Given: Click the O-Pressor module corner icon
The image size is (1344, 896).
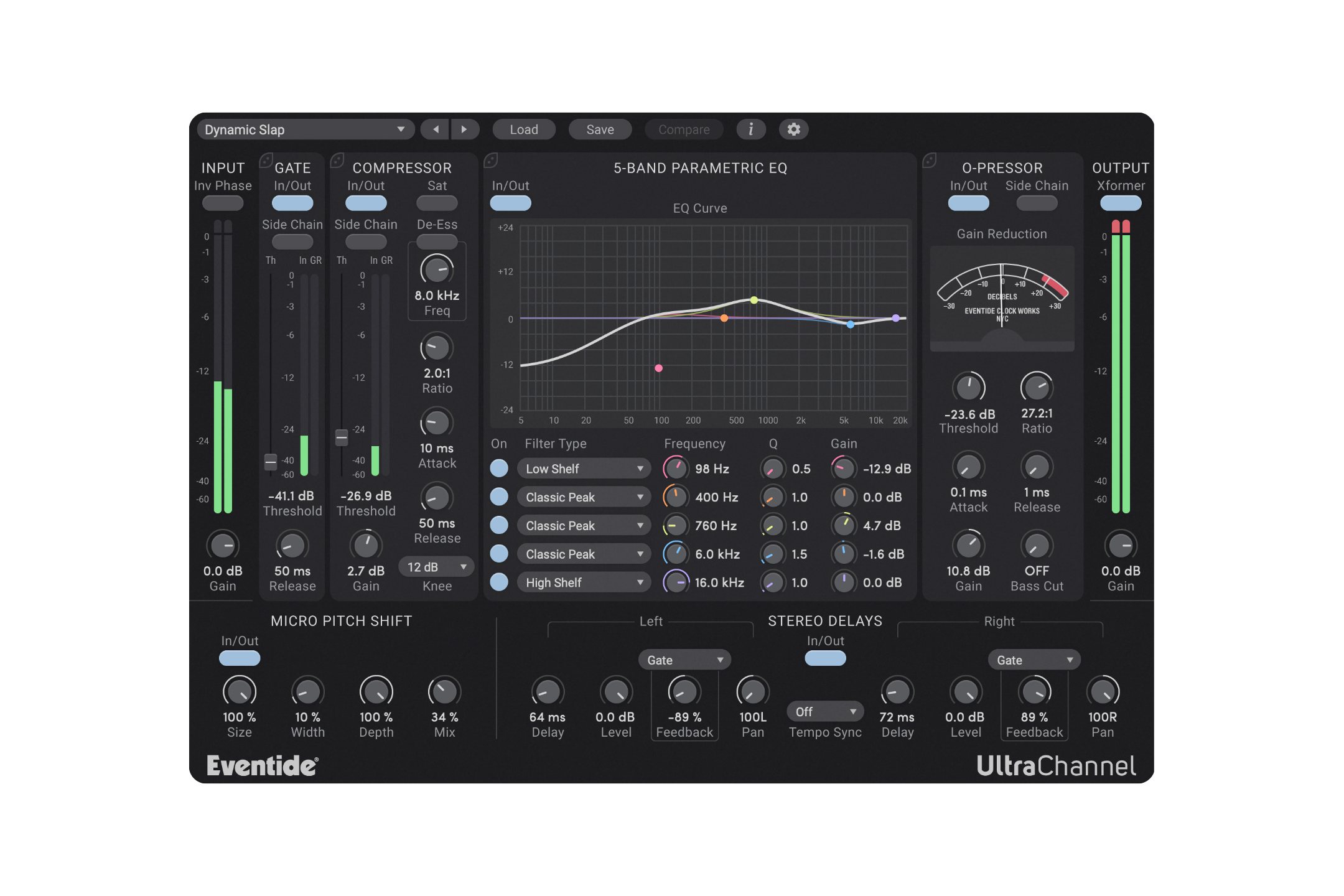Looking at the screenshot, I should (x=930, y=161).
